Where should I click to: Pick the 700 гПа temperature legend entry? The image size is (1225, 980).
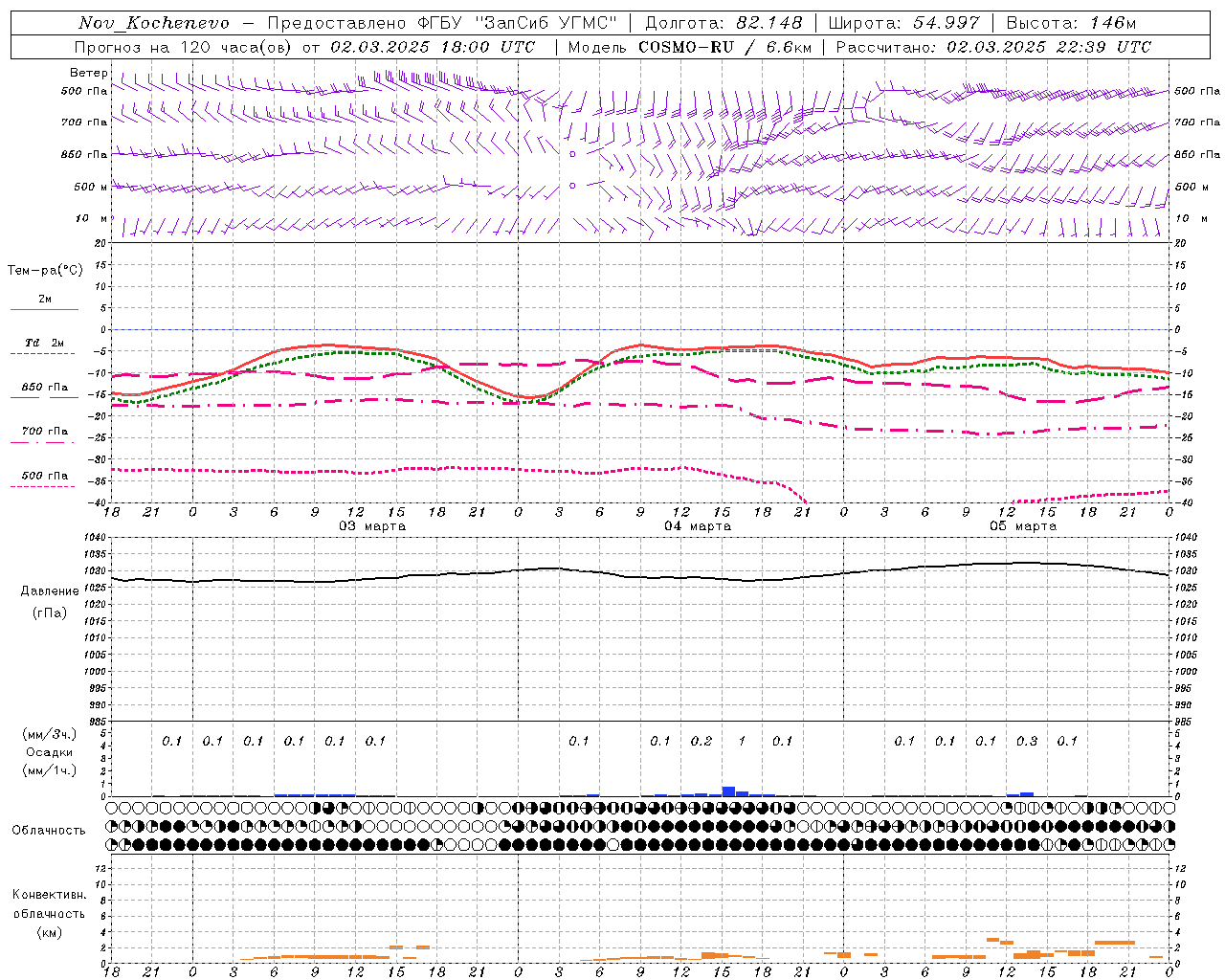[x=45, y=432]
